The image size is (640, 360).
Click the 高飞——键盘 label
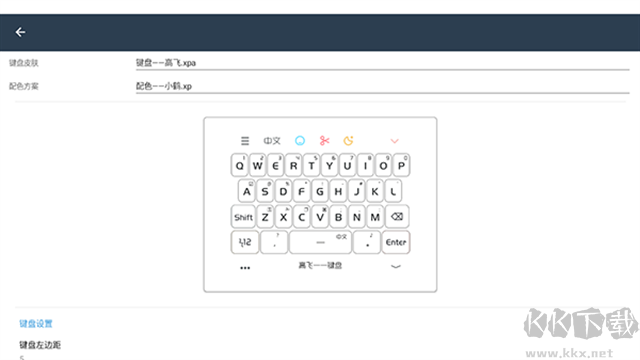pyautogui.click(x=320, y=266)
